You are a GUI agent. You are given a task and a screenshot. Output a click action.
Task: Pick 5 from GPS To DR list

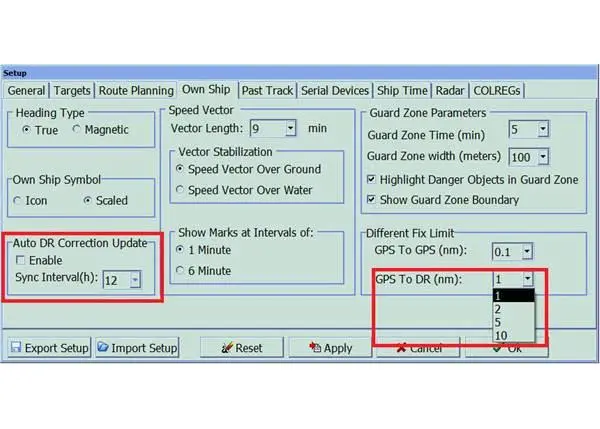(514, 322)
